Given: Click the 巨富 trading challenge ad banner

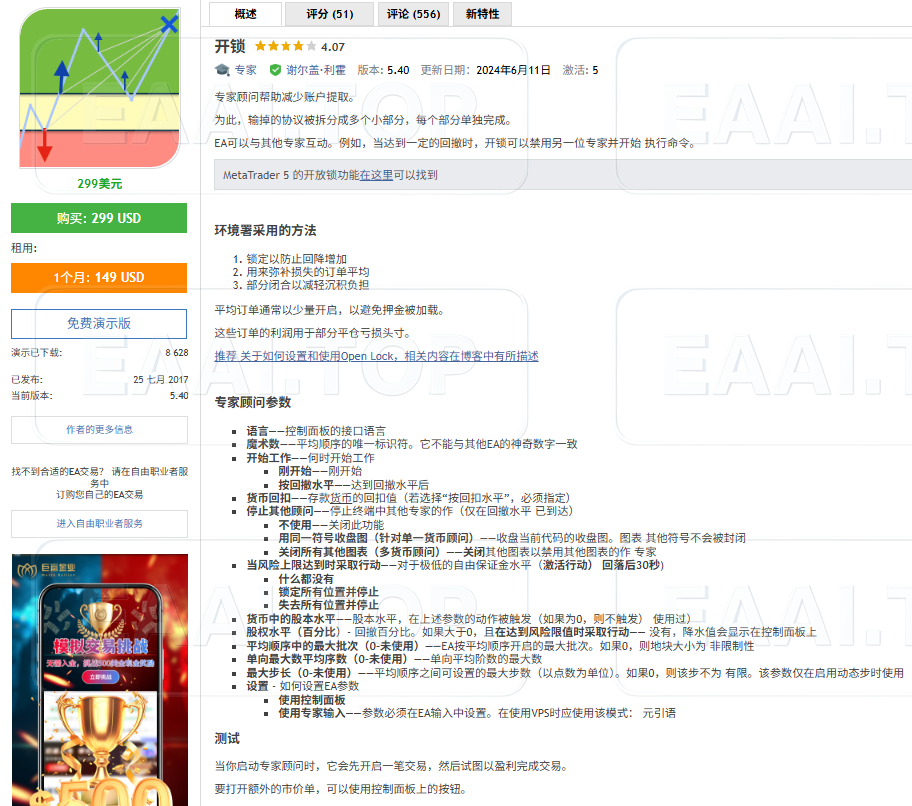Looking at the screenshot, I should click(99, 680).
